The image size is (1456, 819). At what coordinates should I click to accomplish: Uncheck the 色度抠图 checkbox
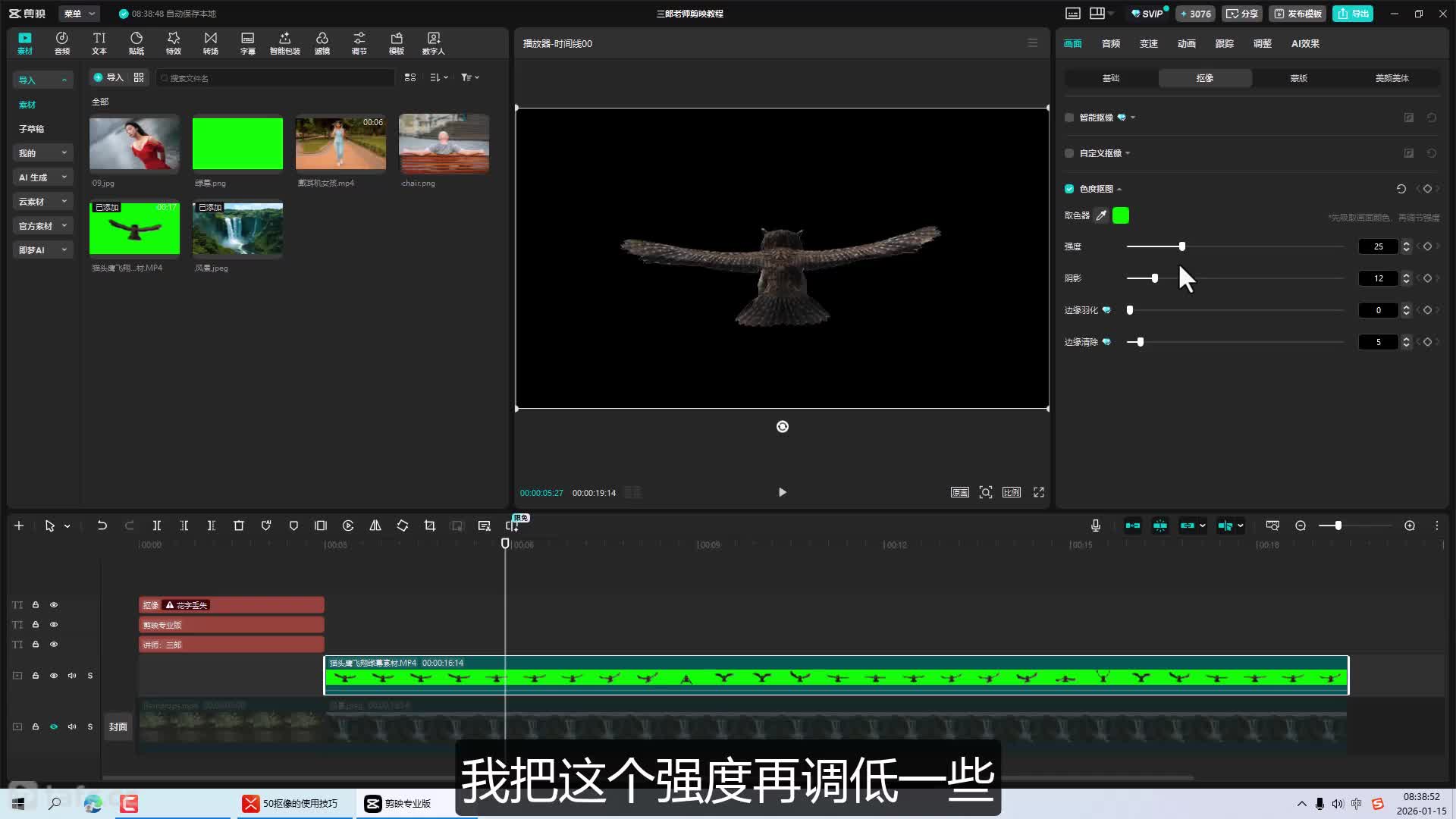tap(1069, 189)
